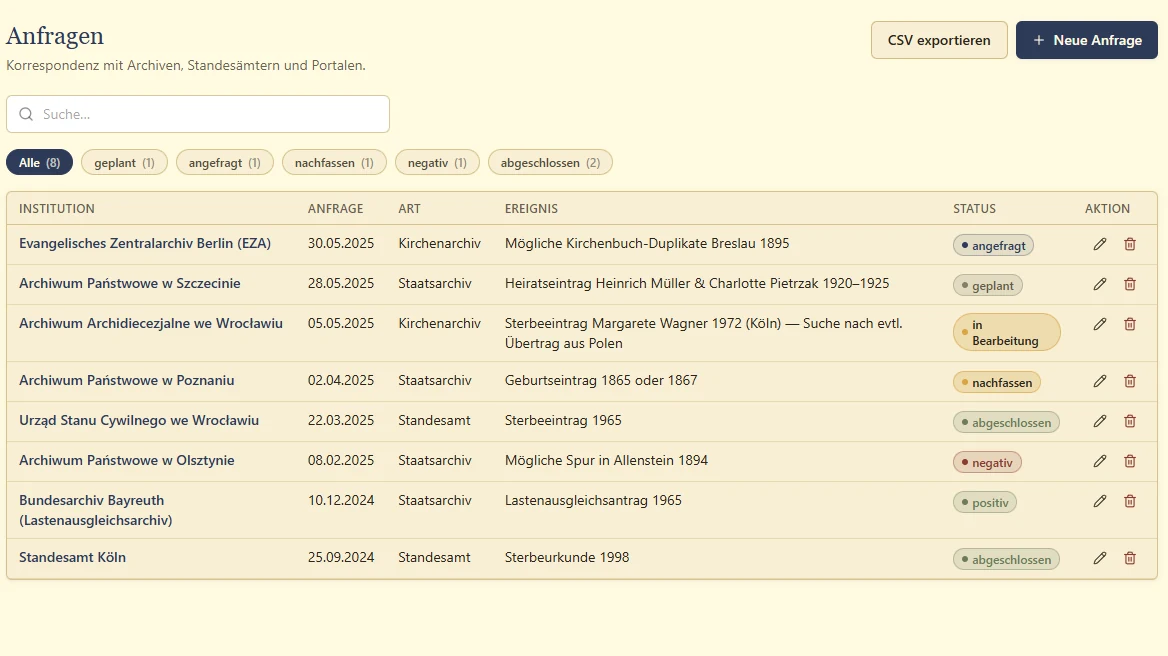This screenshot has height=656, width=1168.
Task: Open Archiwum Państwowe w Szczecinie entry
Action: coord(130,284)
